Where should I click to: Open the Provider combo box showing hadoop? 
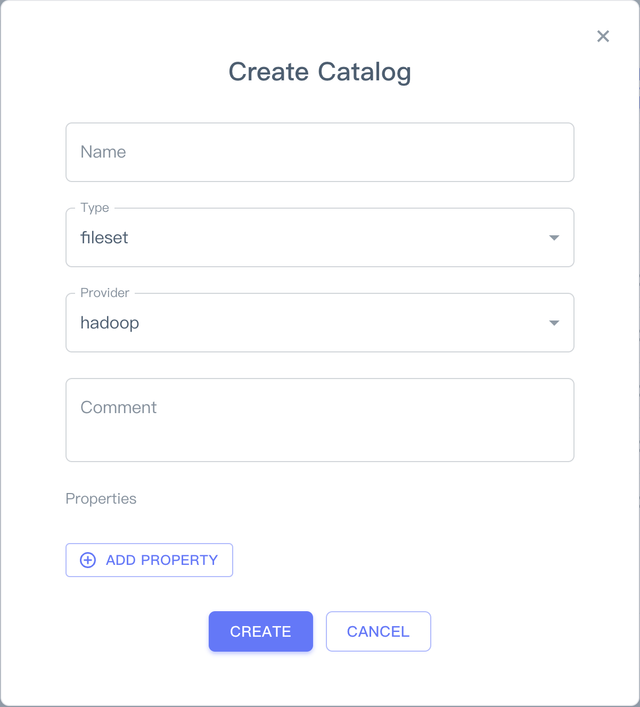coord(300,323)
